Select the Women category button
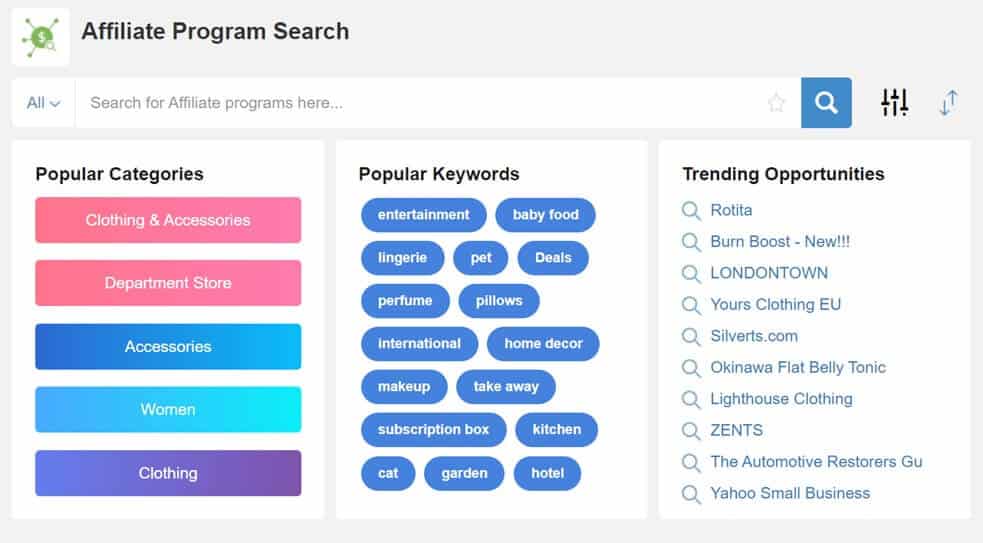This screenshot has width=983, height=543. pyautogui.click(x=168, y=409)
